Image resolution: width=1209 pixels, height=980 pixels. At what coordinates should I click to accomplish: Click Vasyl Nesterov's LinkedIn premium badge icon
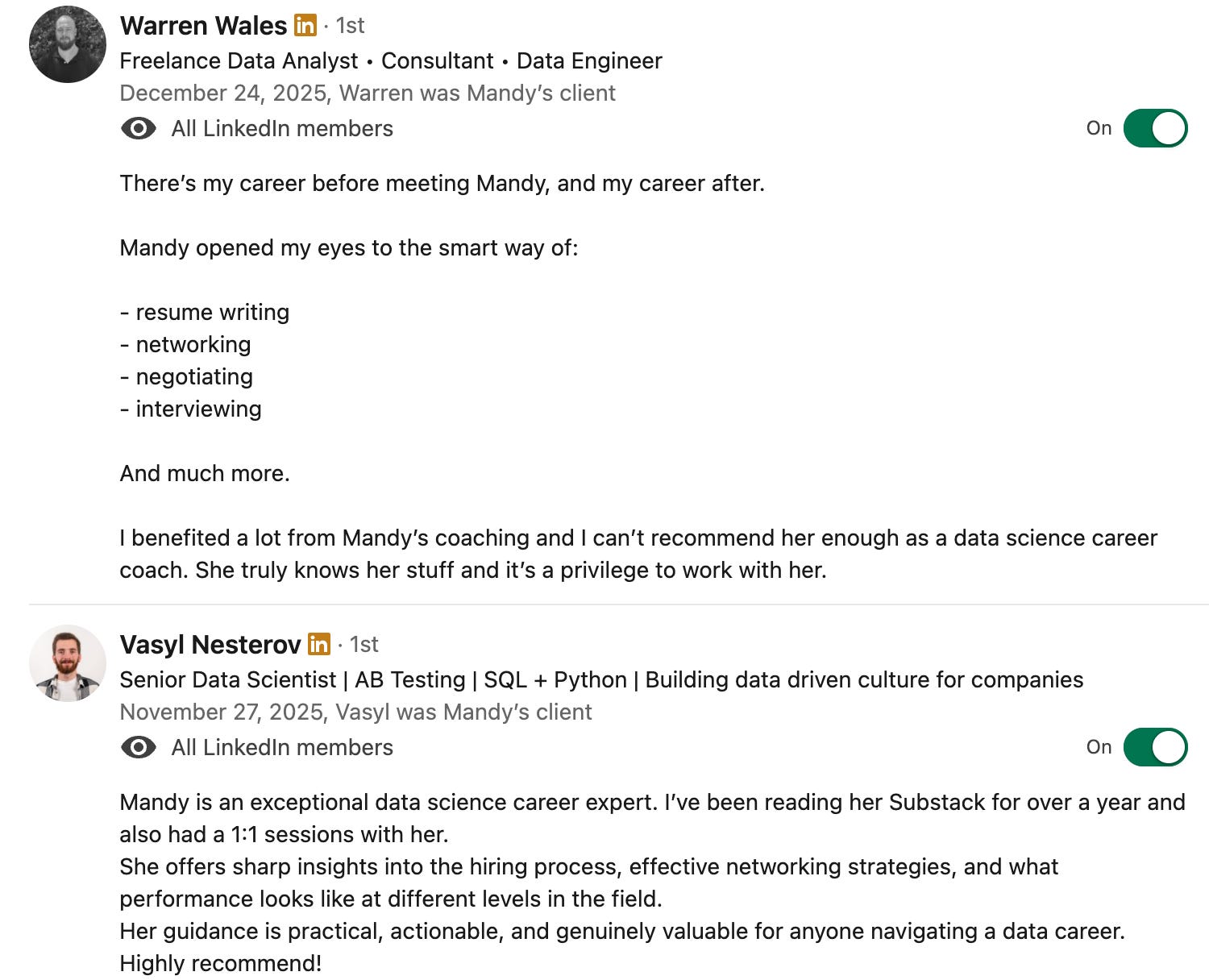[x=319, y=644]
